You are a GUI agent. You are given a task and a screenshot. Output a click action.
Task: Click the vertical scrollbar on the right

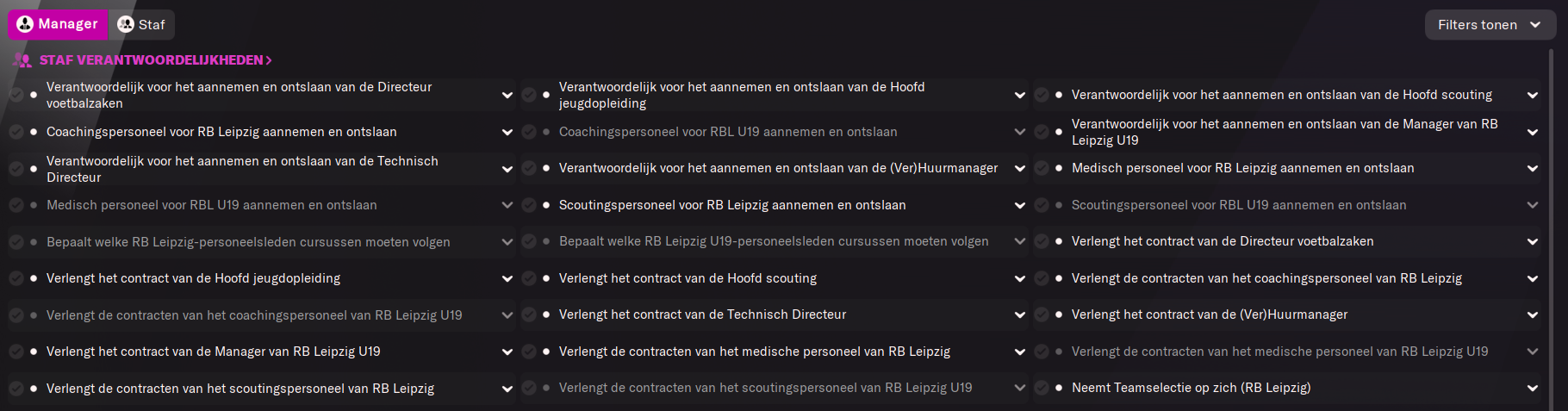tap(1552, 228)
